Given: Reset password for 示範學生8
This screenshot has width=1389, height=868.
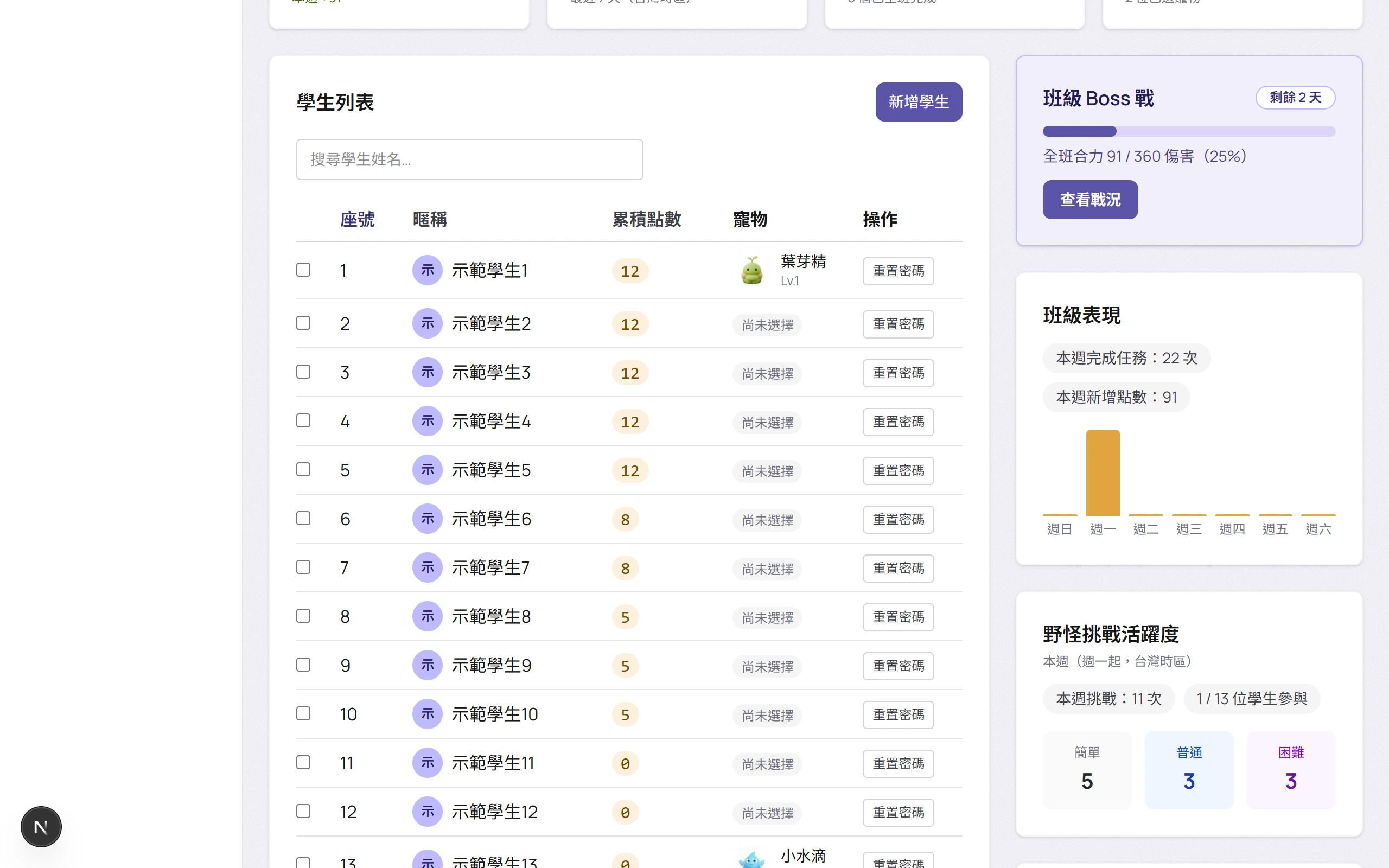Looking at the screenshot, I should [x=897, y=617].
